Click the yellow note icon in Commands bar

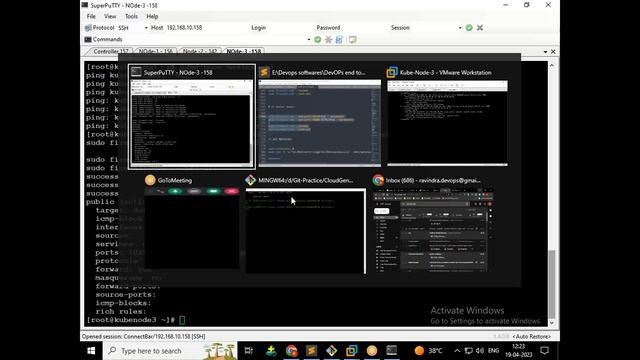pos(352,40)
